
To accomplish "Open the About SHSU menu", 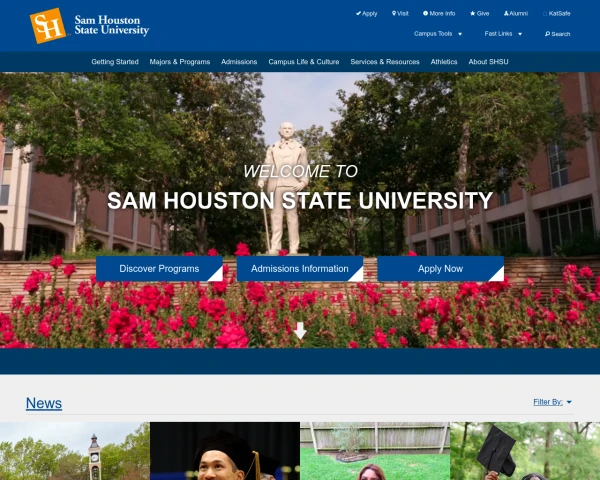I will tap(489, 62).
